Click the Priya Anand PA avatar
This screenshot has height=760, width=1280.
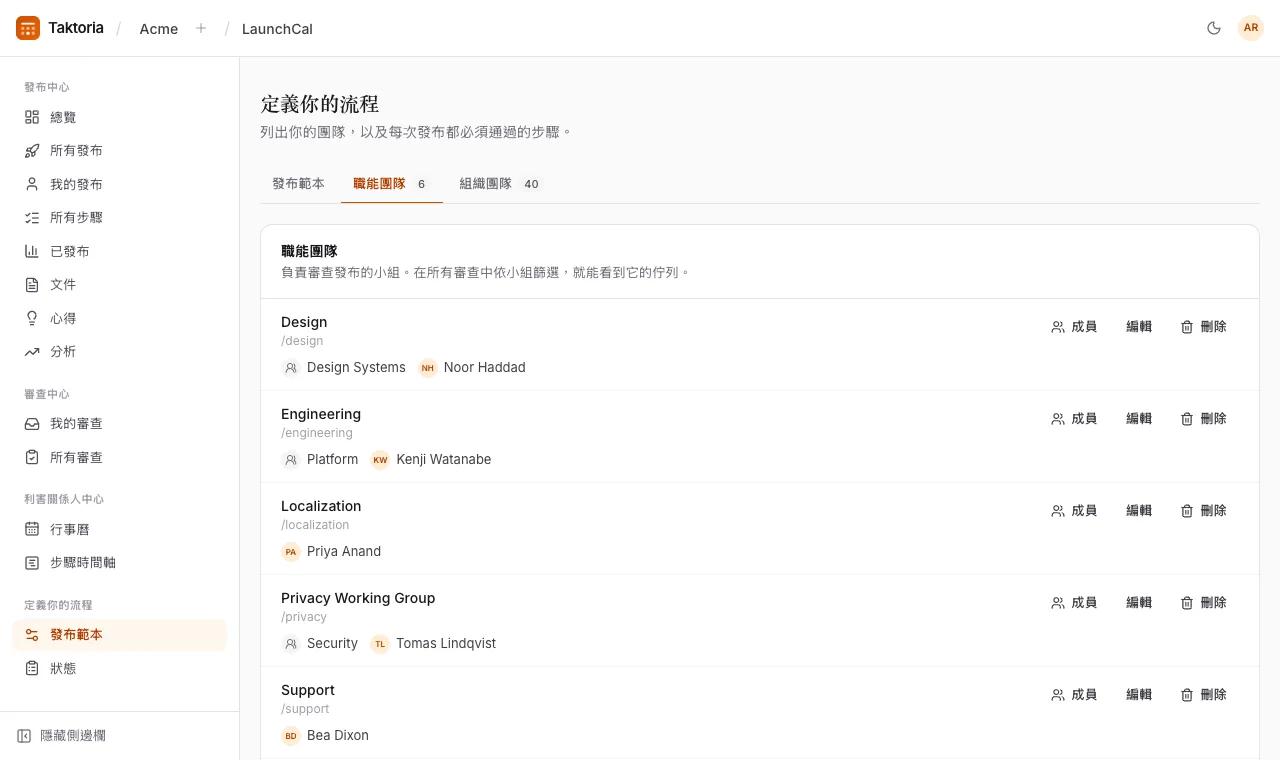pyautogui.click(x=291, y=552)
